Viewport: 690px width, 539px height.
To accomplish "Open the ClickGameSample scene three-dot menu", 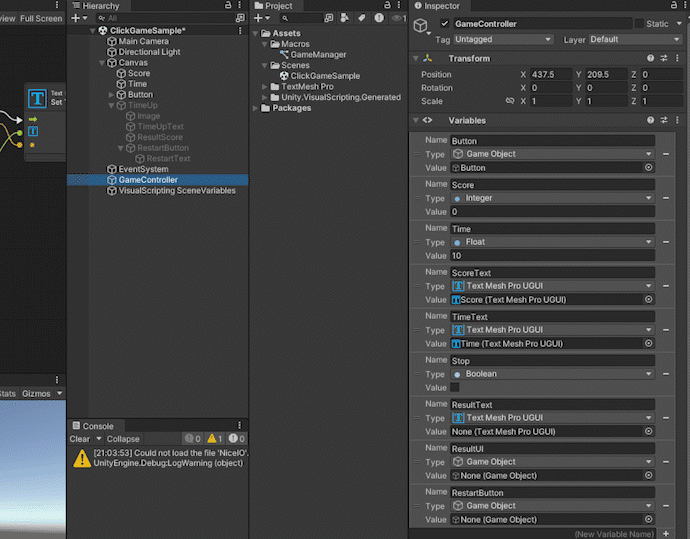I will (x=240, y=30).
